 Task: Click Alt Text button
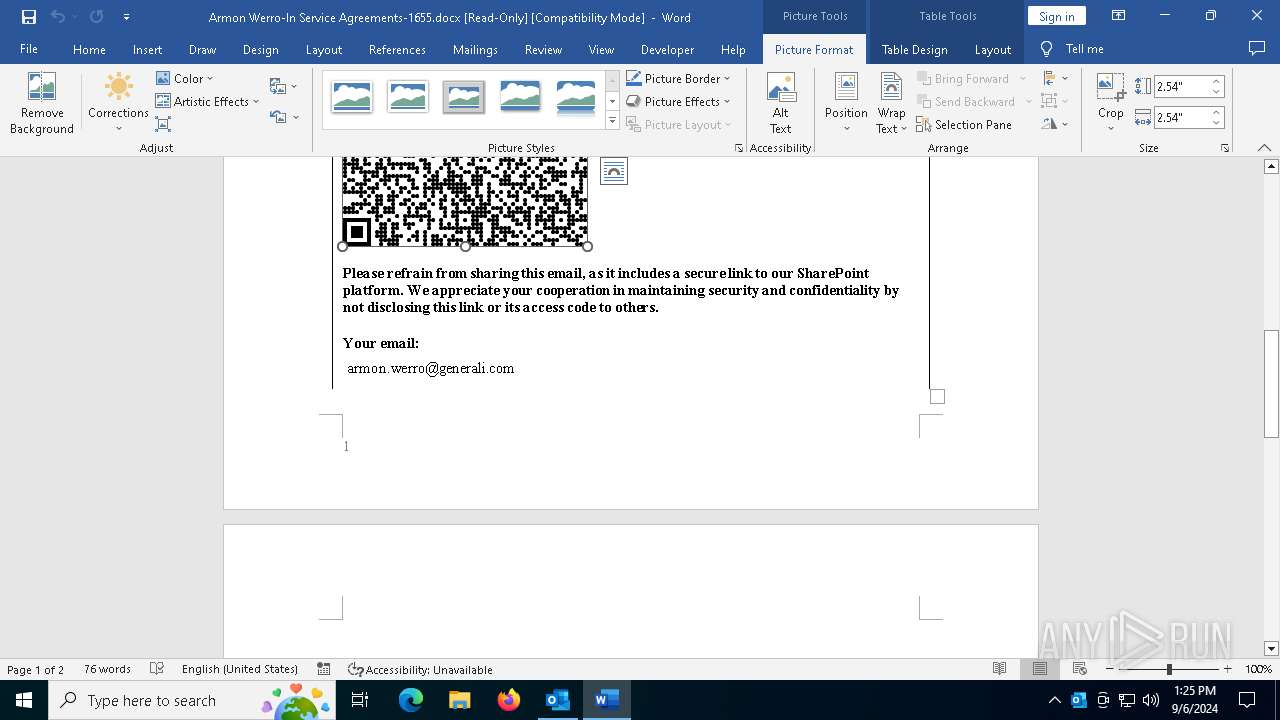pos(781,103)
